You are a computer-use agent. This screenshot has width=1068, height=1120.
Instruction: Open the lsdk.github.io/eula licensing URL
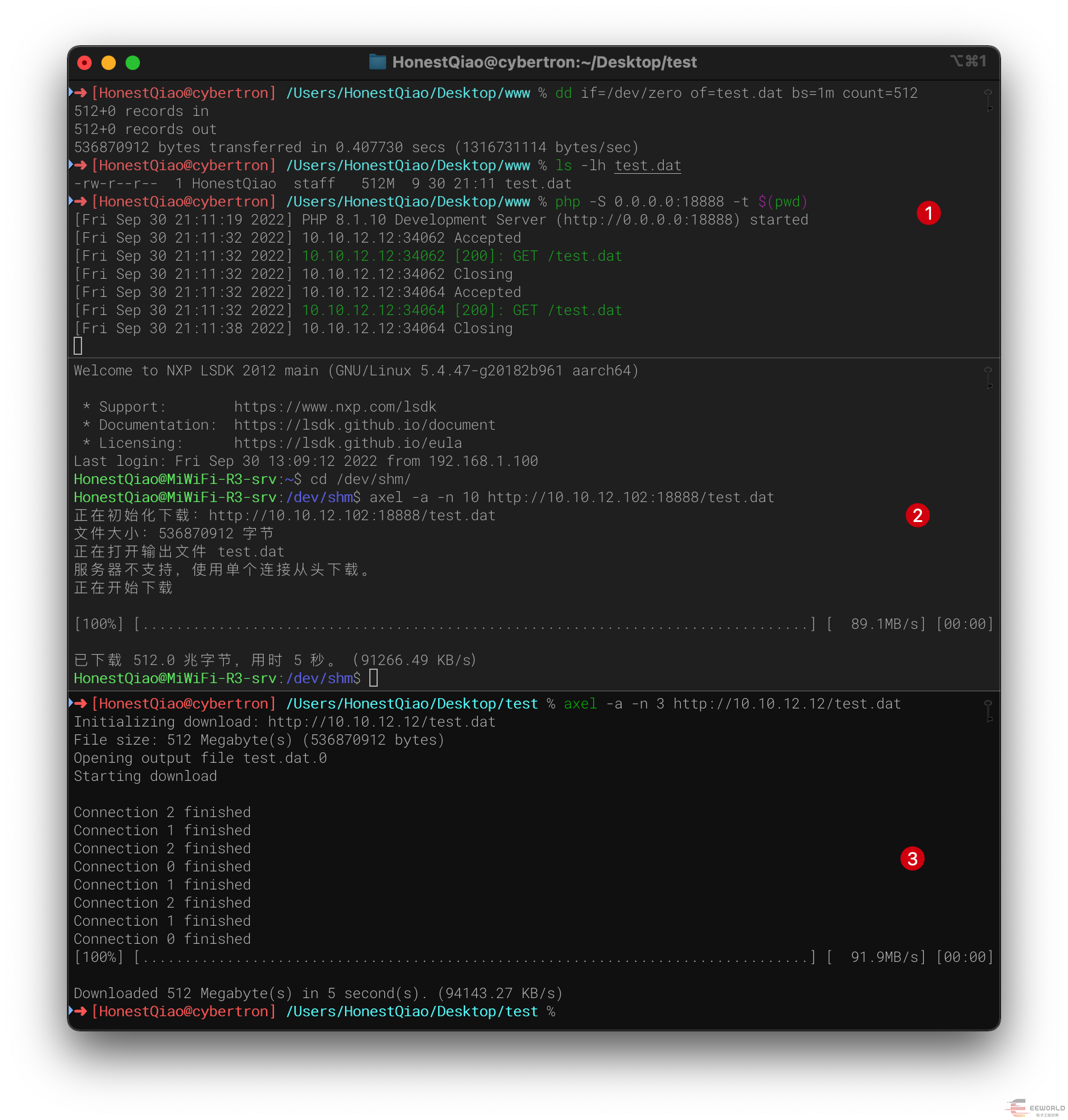pos(348,443)
